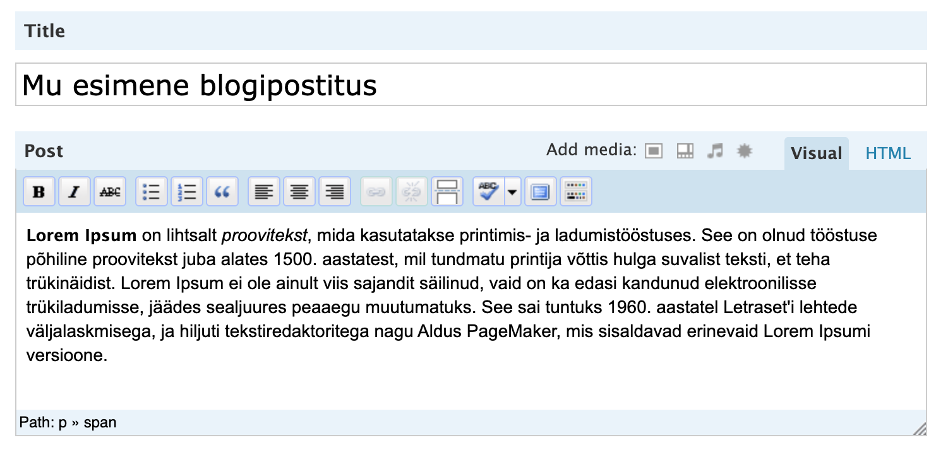Center align the text
The height and width of the screenshot is (452, 936).
tap(300, 192)
